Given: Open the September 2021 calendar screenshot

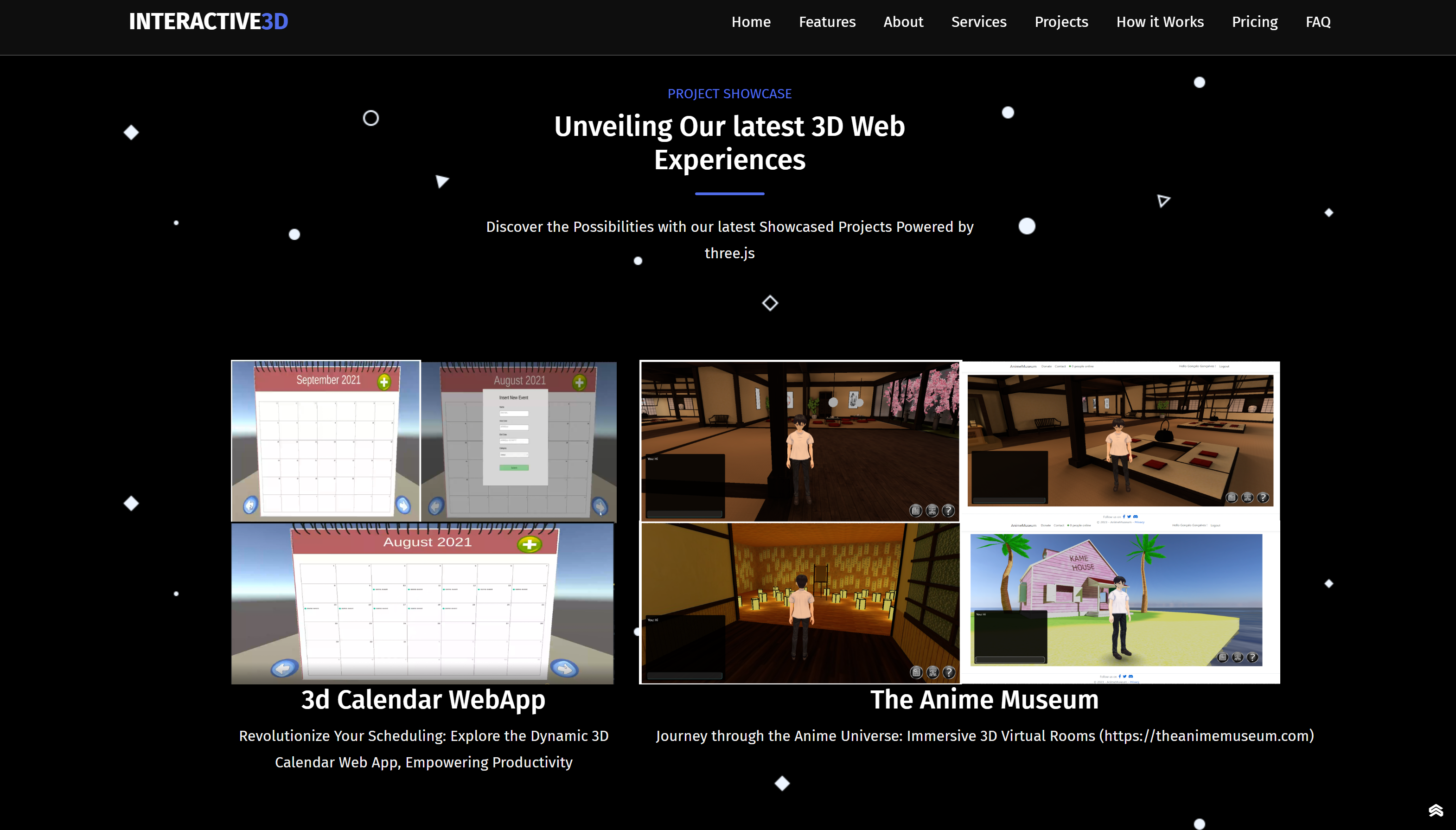Looking at the screenshot, I should (x=326, y=441).
